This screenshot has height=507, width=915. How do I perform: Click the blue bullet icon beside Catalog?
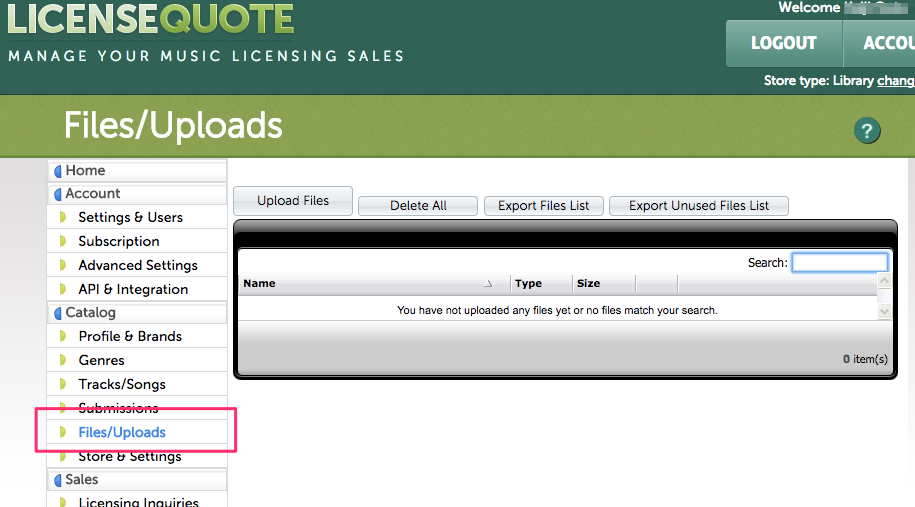coord(58,313)
